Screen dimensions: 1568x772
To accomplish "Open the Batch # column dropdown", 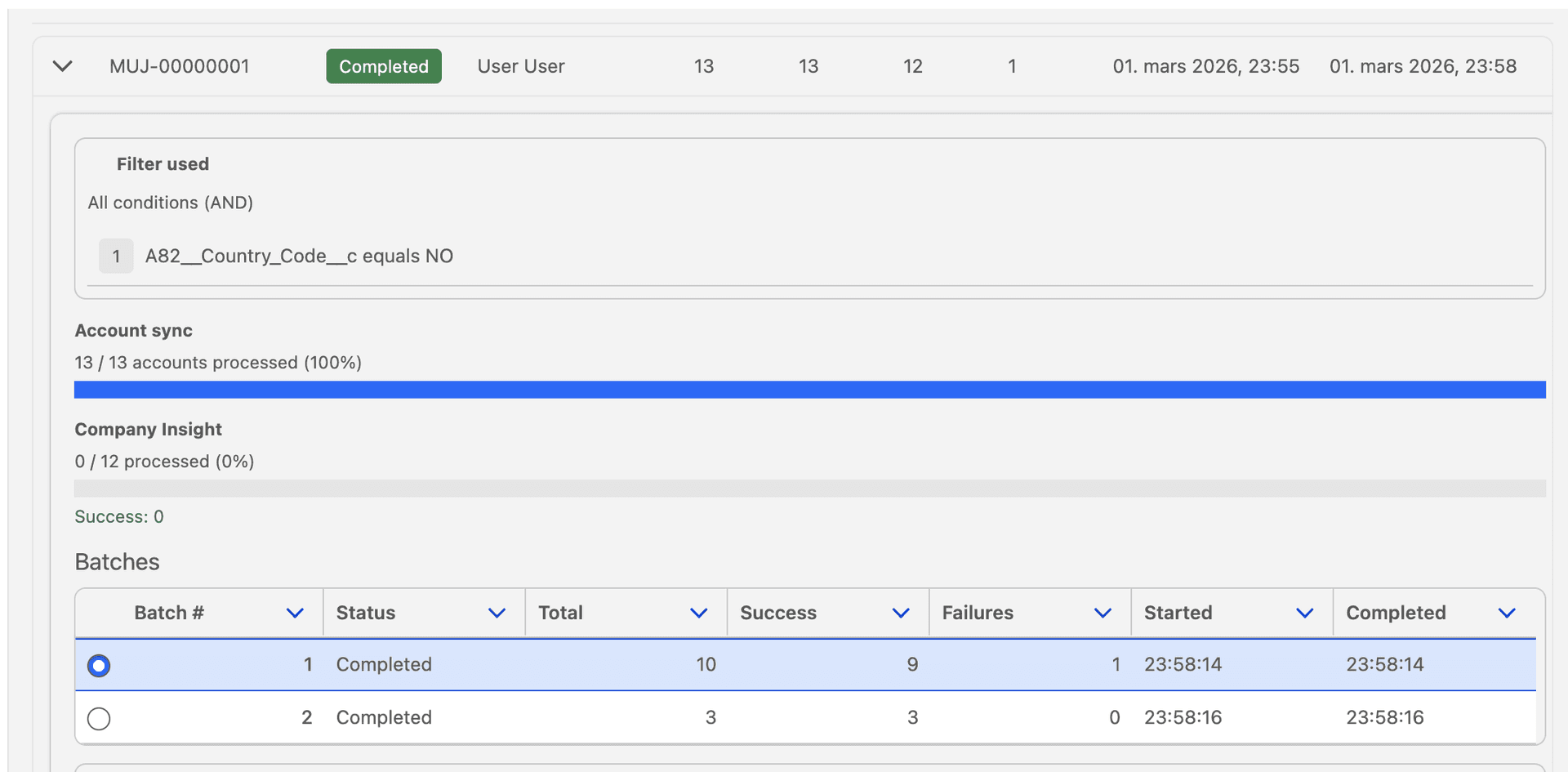I will pos(295,613).
